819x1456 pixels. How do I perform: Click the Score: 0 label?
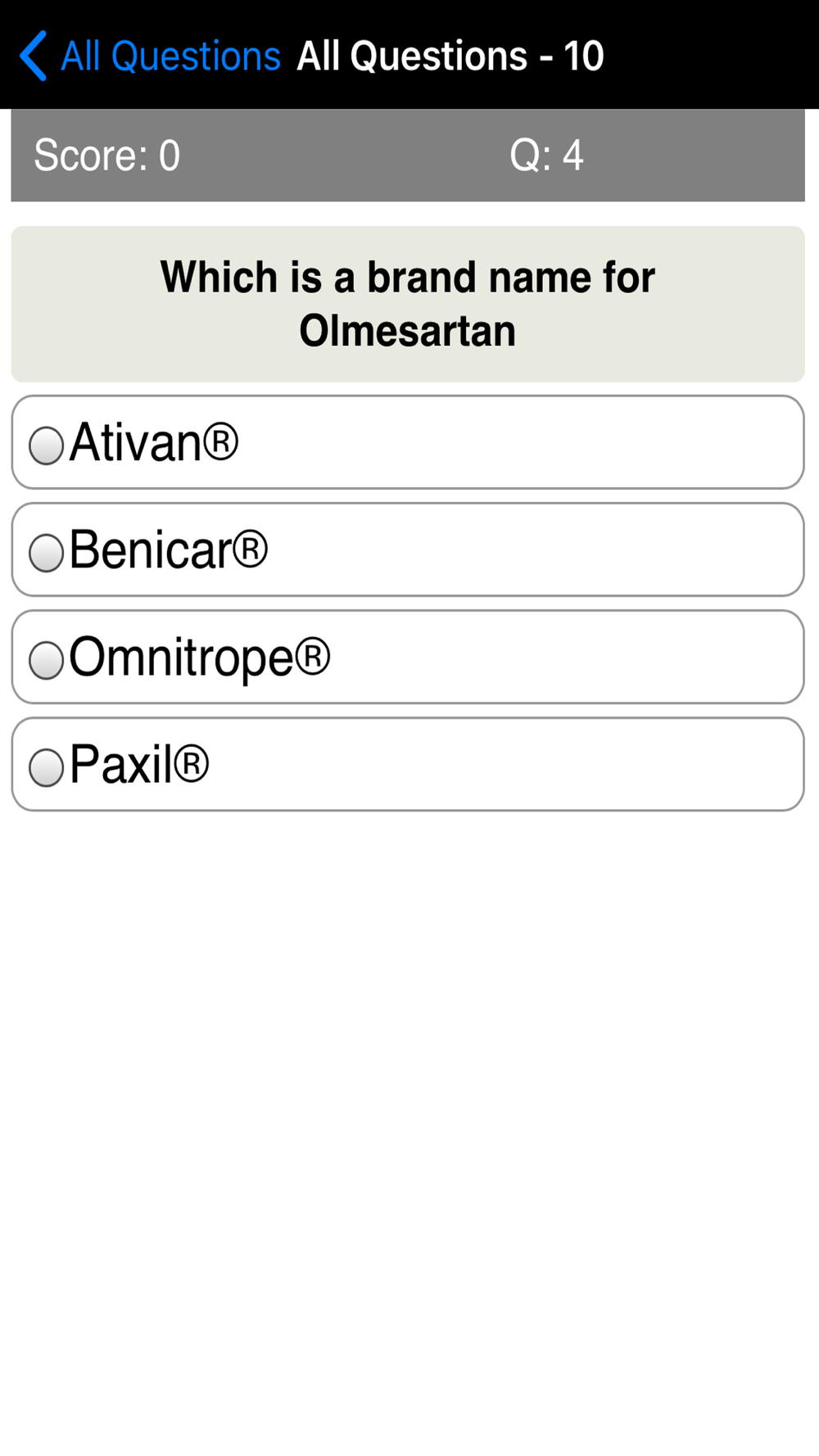pos(106,155)
